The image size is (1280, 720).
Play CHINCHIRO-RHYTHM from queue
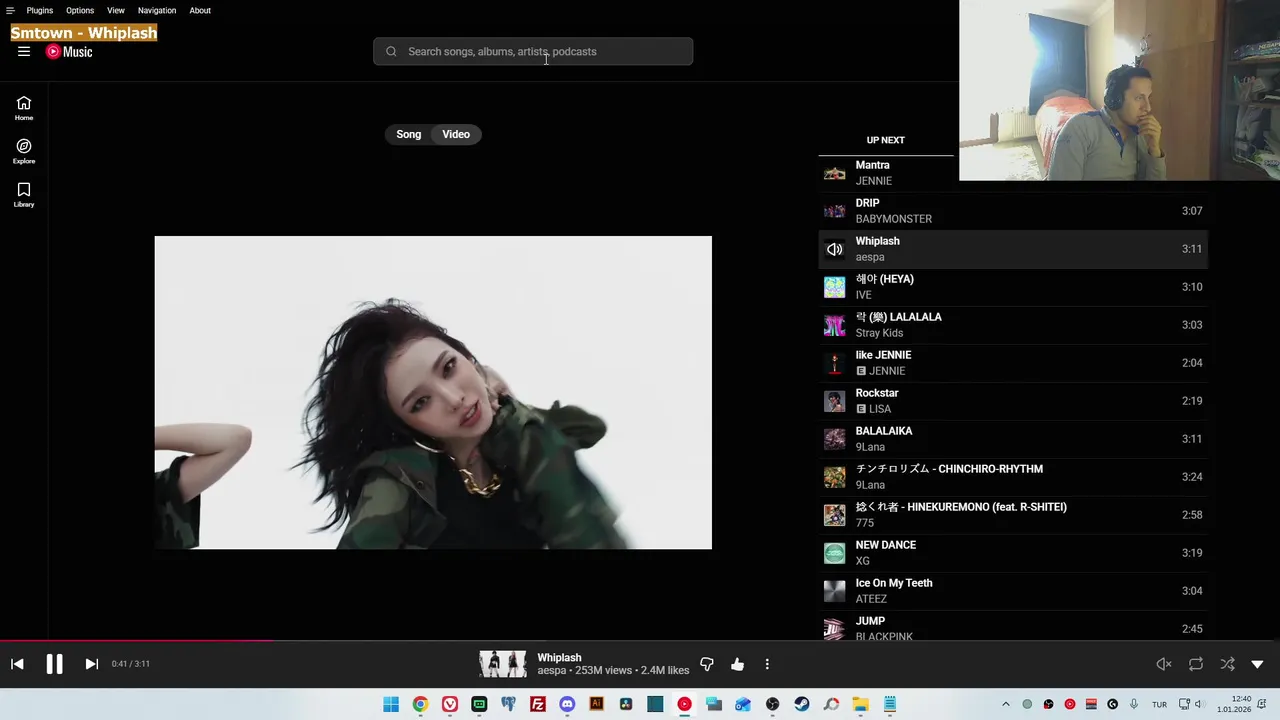1013,477
